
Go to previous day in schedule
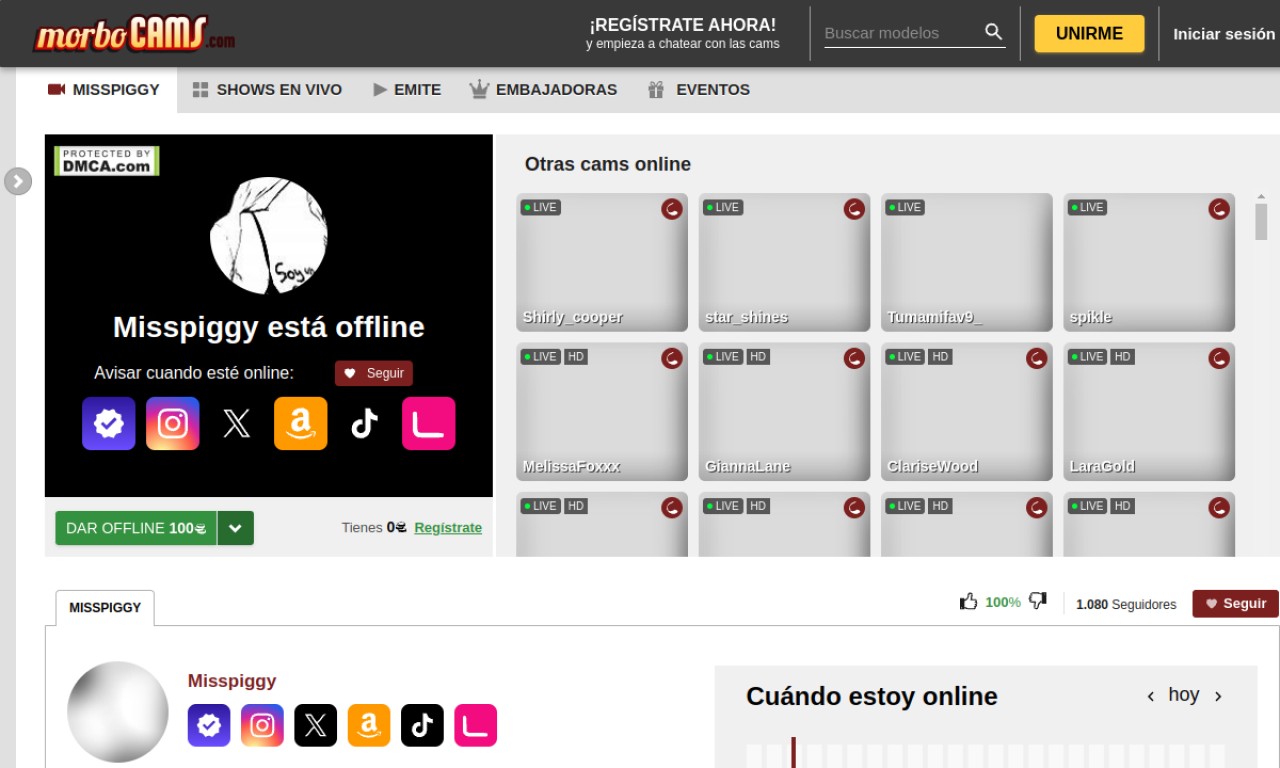[1151, 696]
